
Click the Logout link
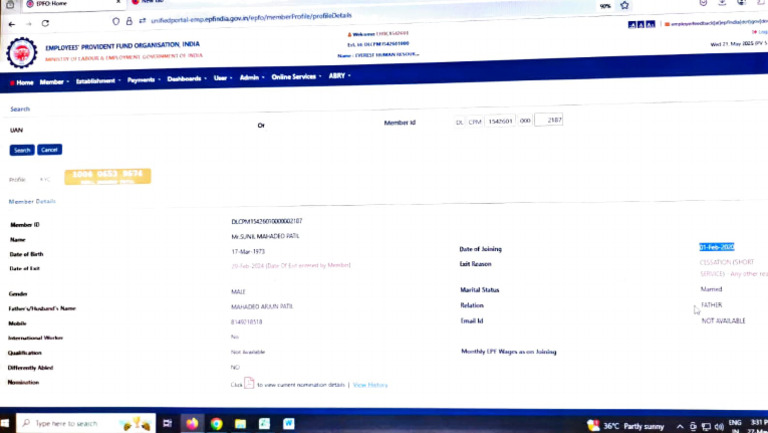tap(761, 32)
